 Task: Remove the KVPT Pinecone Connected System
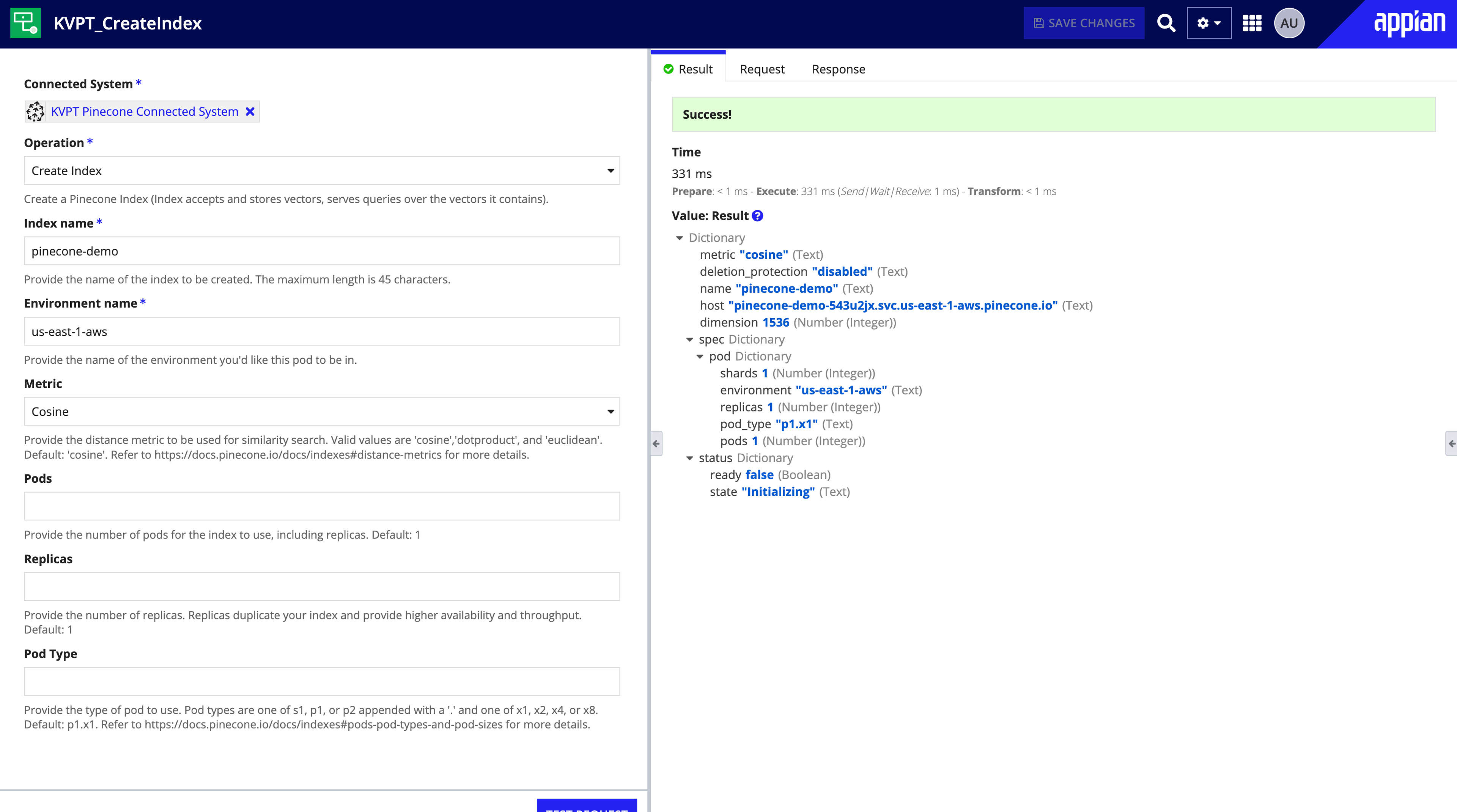[249, 112]
